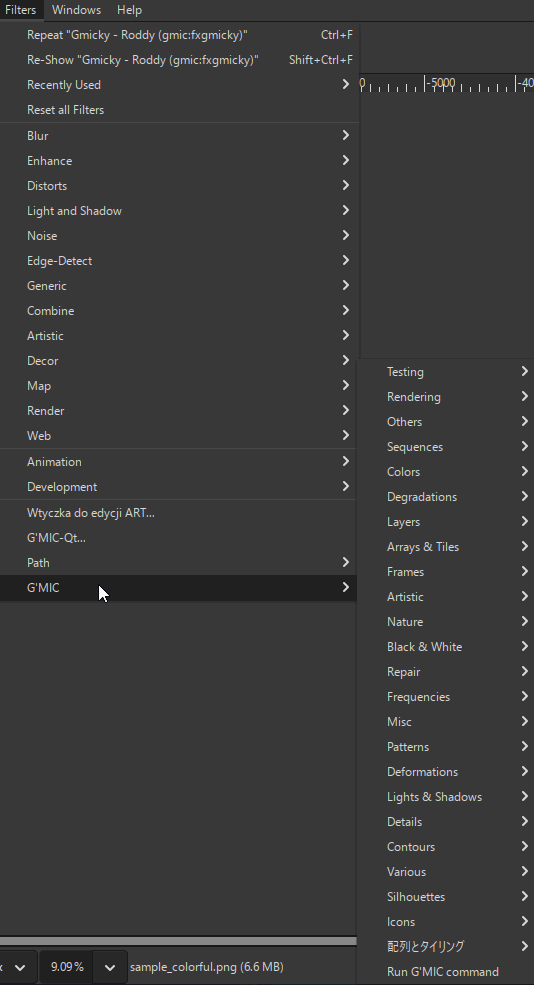Open the zoom percentage dropdown arrow
Screen dimensions: 534x985
[x=110, y=967]
